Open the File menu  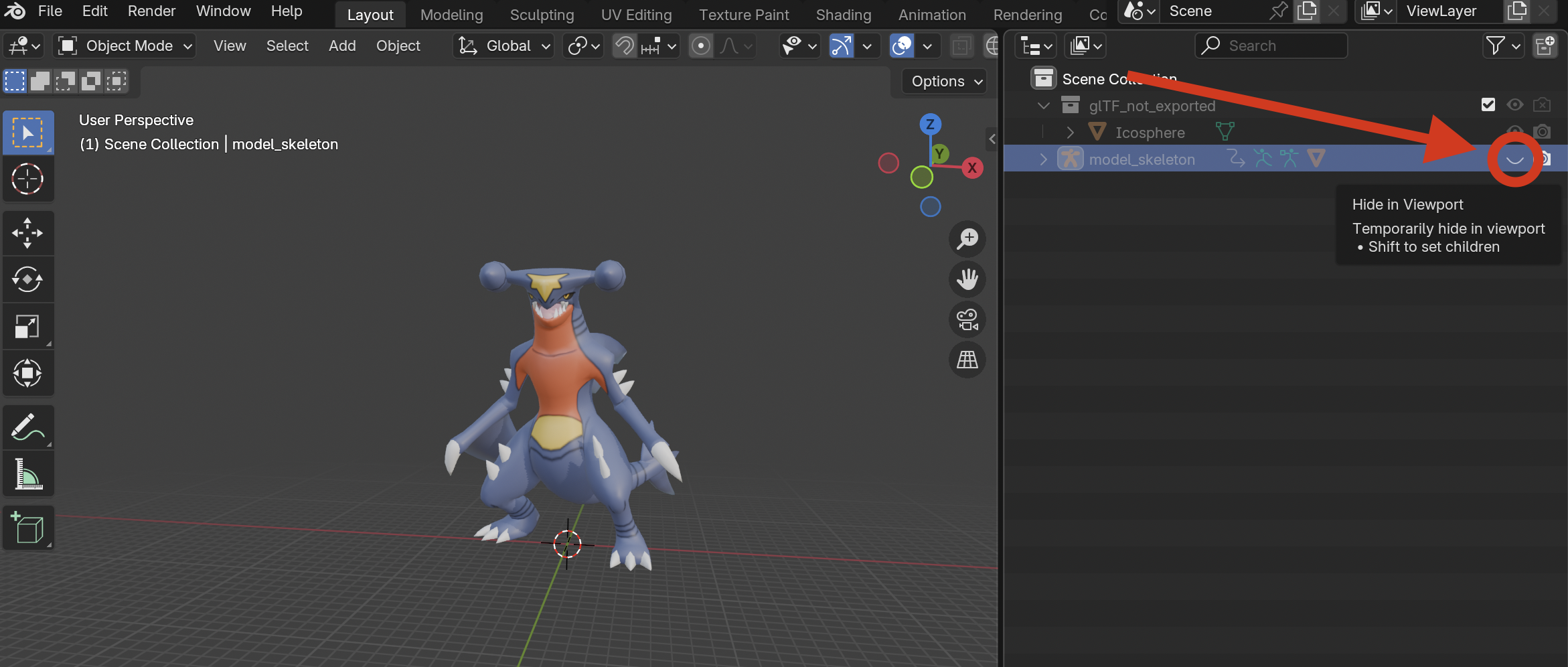tap(50, 11)
